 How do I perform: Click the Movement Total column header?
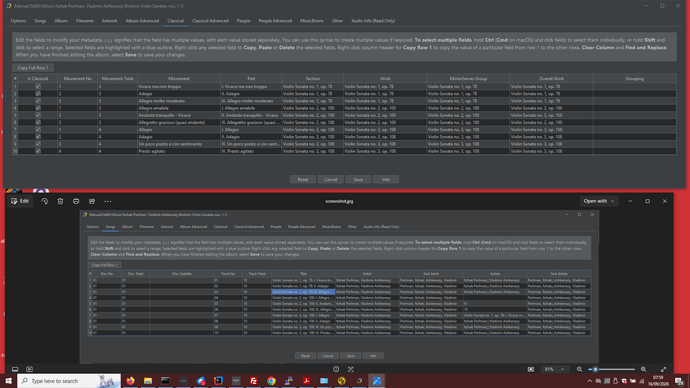pyautogui.click(x=117, y=79)
